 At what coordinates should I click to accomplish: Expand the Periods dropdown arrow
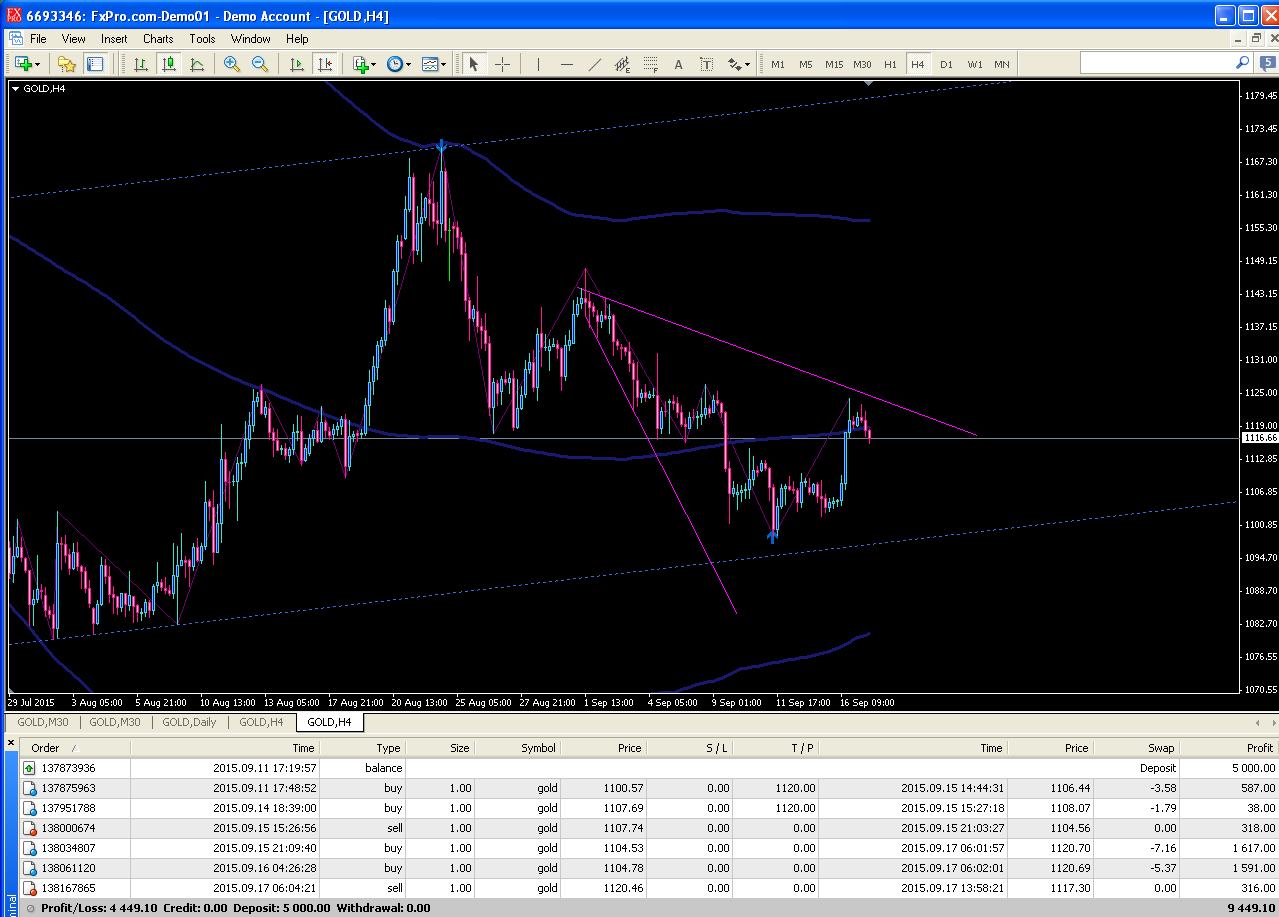point(409,65)
